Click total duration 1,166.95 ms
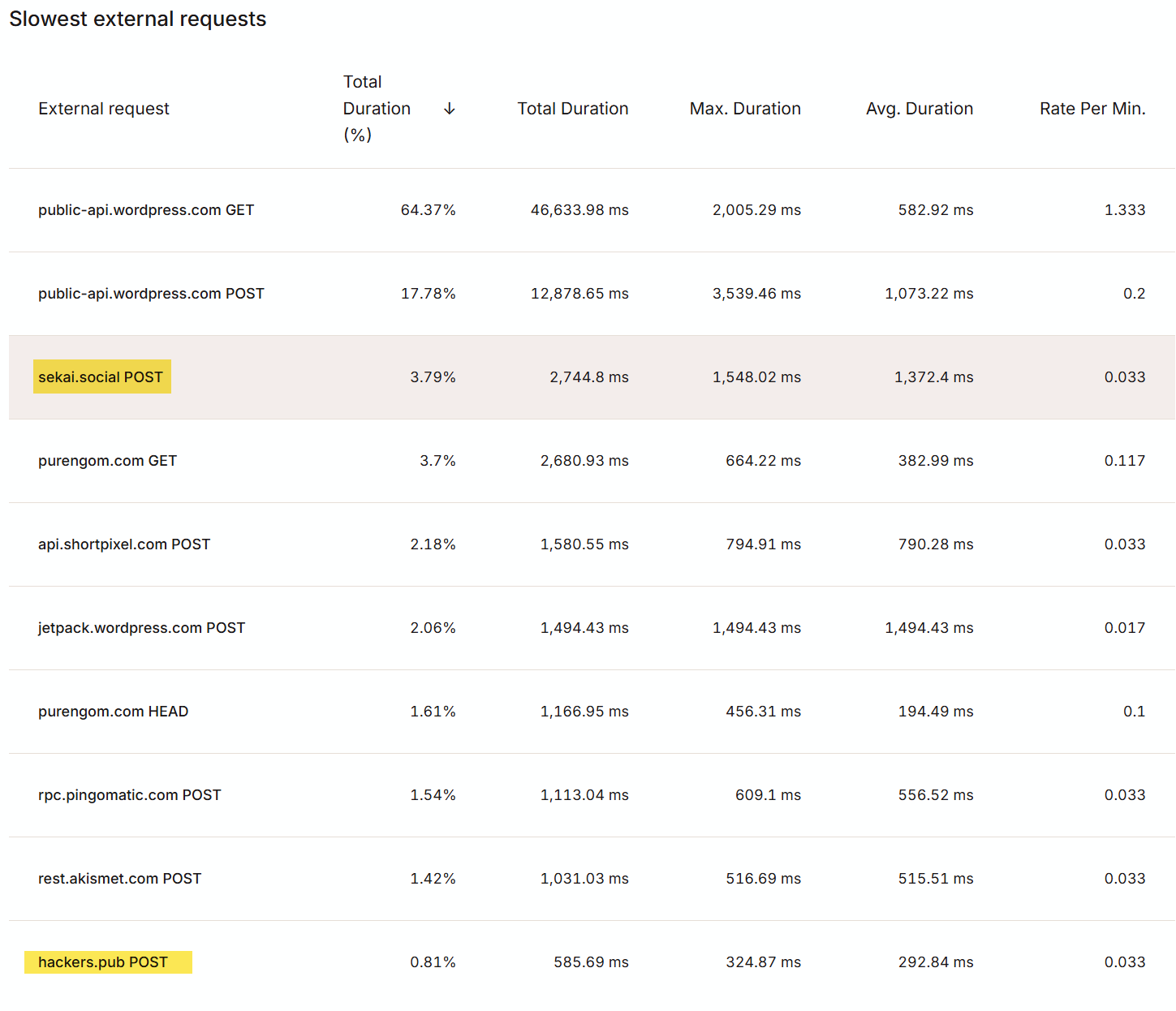Screen dimensions: 1176x1011 point(584,712)
